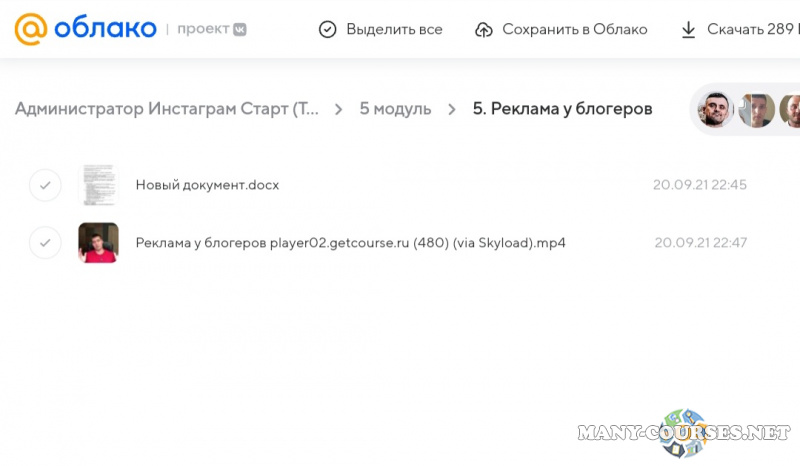Screen dimensions: 800x466
Task: Click the circled checkmark icon beside Выделить все
Action: (327, 30)
